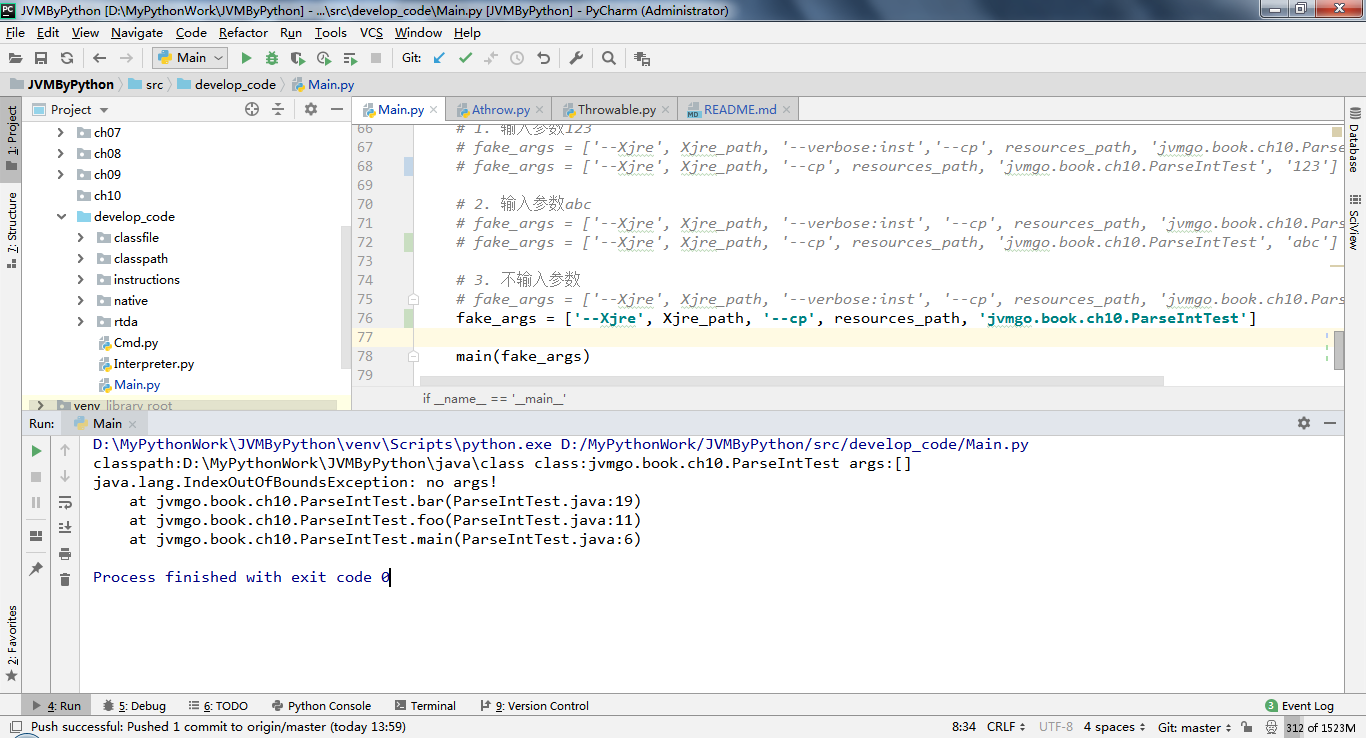Image resolution: width=1366 pixels, height=738 pixels.
Task: Expand the ch09 folder
Action: [60, 174]
